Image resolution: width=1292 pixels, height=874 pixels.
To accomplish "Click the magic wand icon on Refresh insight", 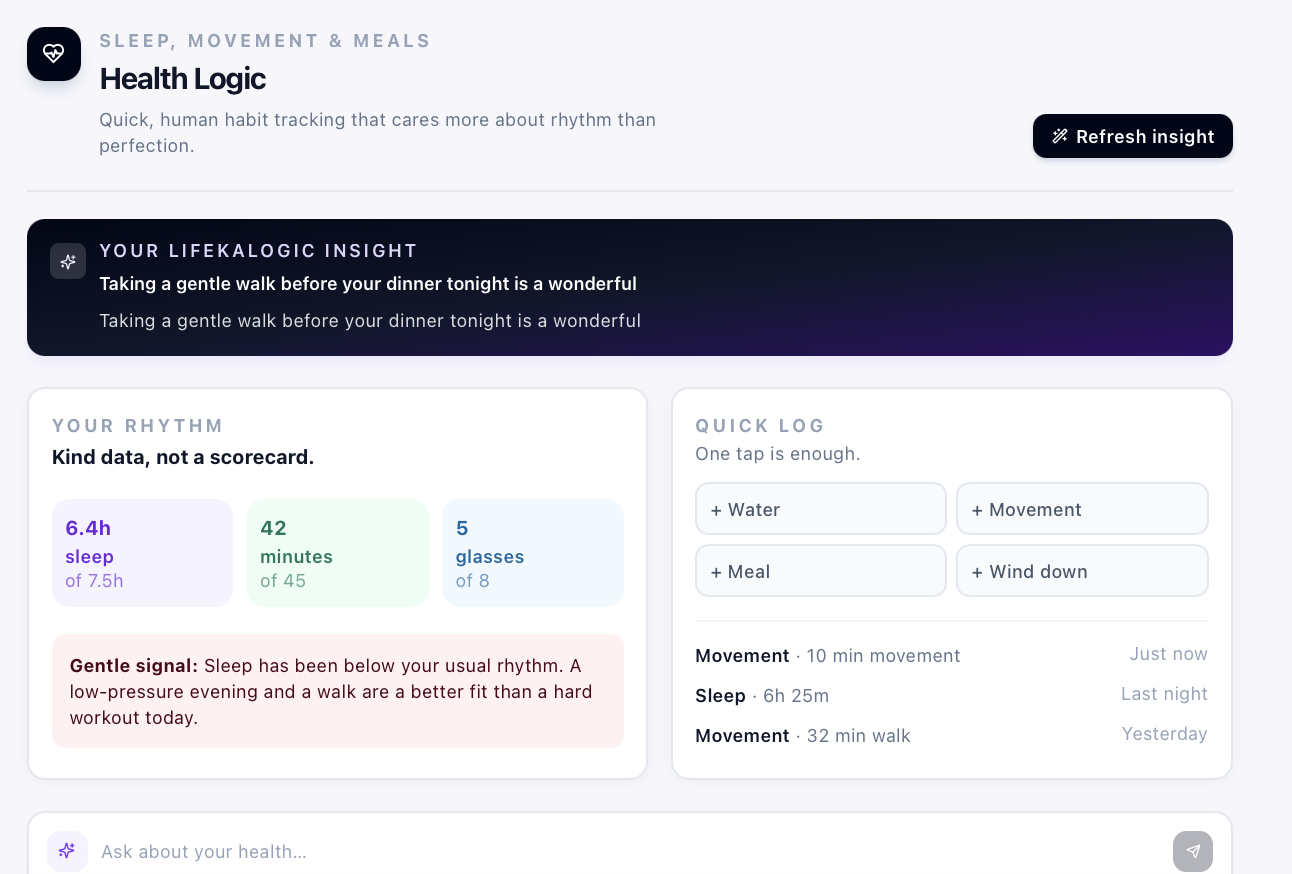I will (x=1060, y=136).
